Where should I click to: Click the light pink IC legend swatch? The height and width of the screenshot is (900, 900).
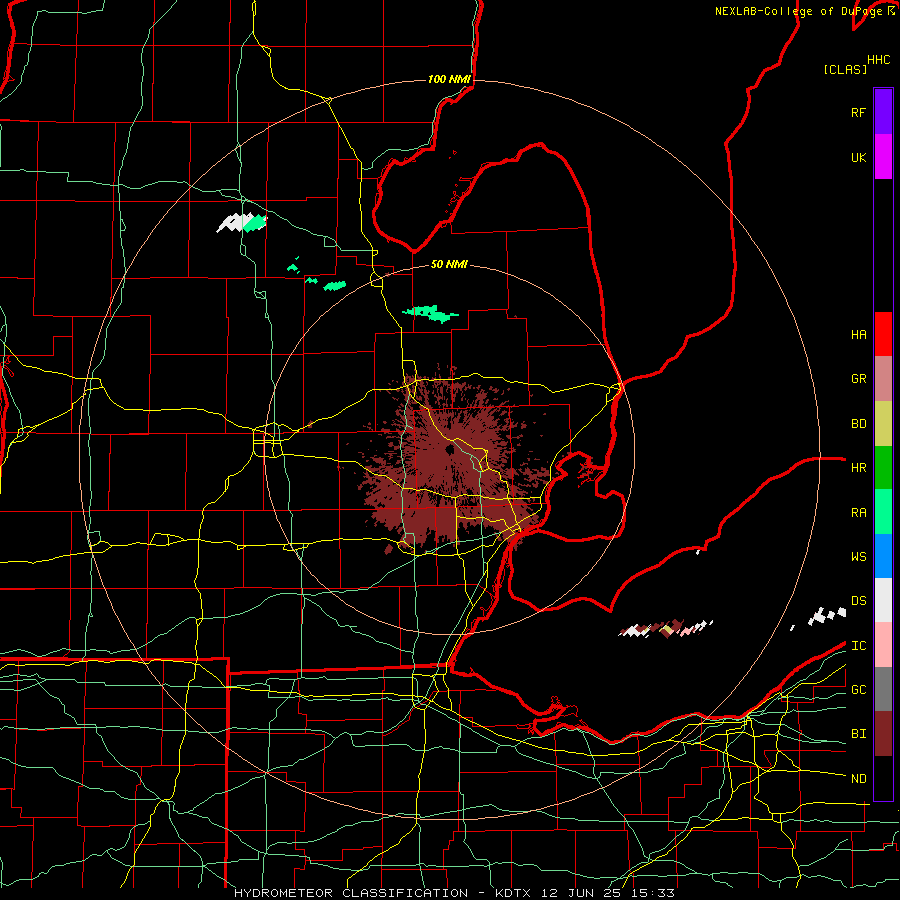[883, 645]
